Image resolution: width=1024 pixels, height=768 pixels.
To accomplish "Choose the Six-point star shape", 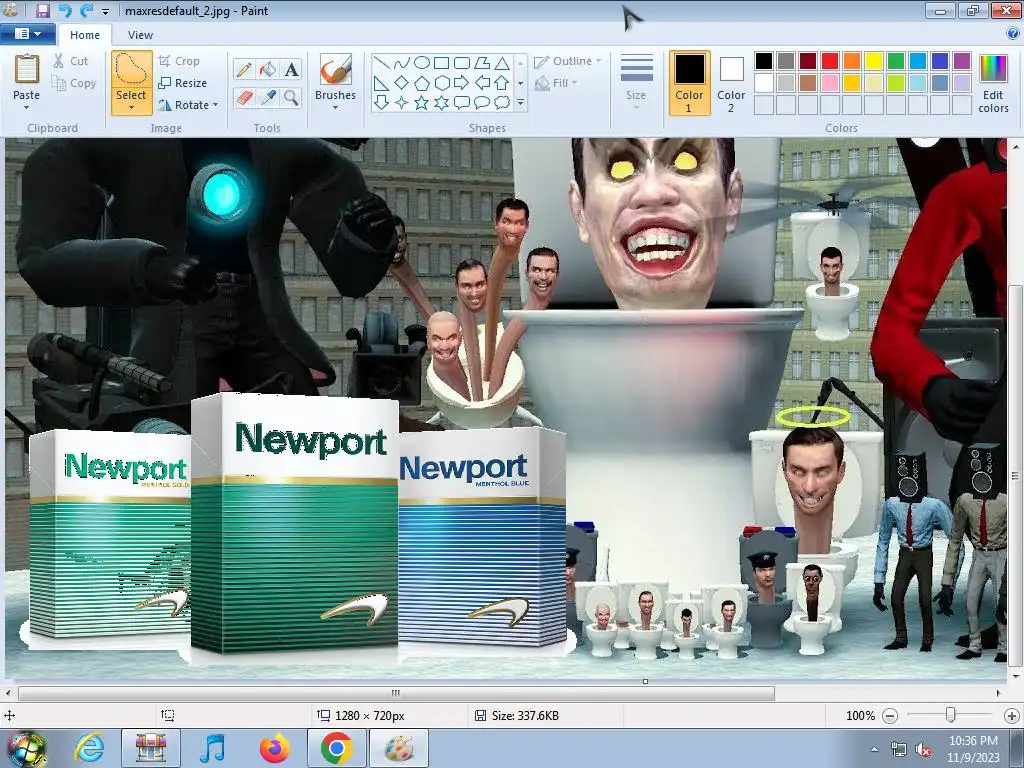I will (441, 103).
